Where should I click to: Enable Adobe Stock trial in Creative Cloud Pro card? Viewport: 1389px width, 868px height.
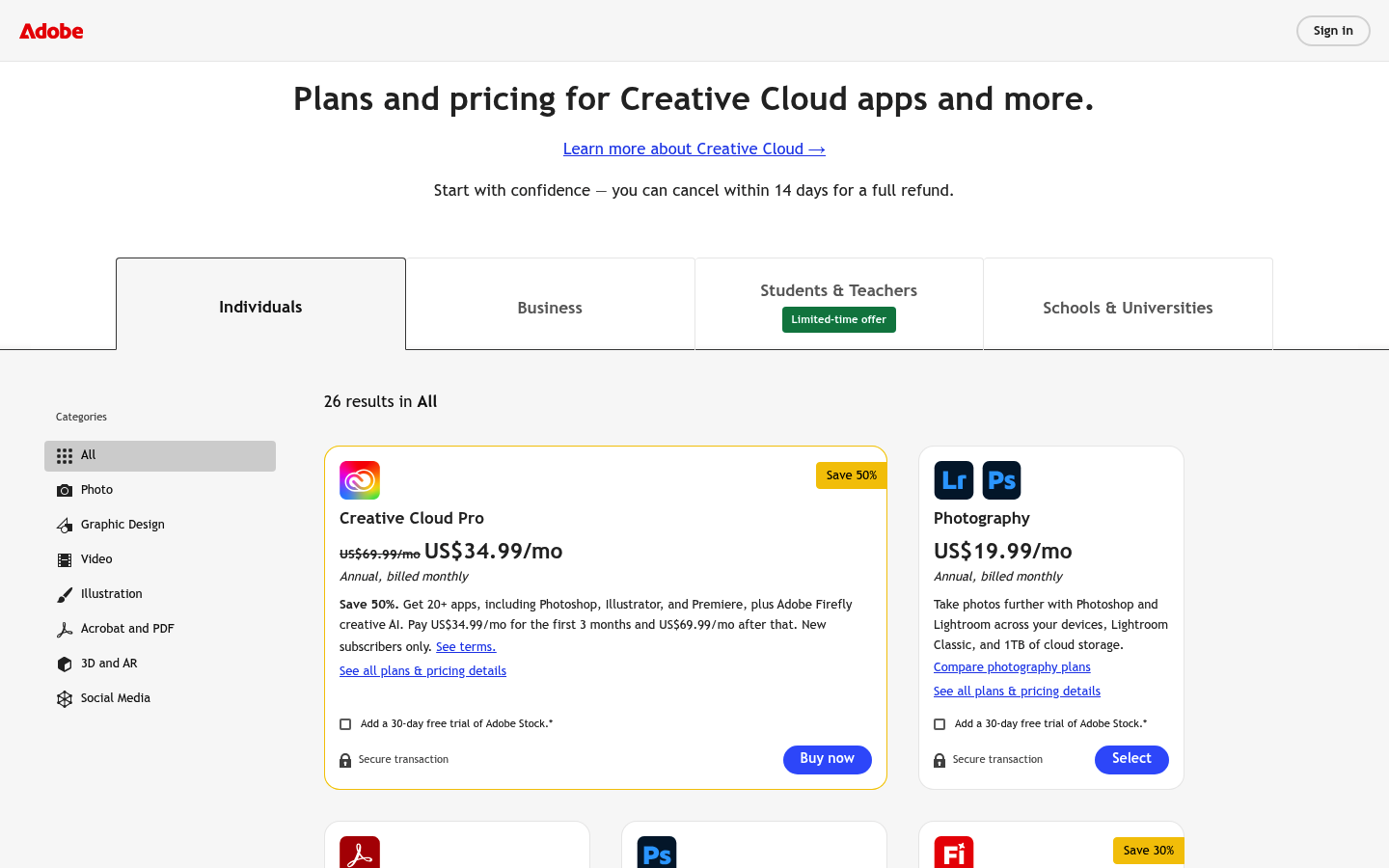point(345,724)
